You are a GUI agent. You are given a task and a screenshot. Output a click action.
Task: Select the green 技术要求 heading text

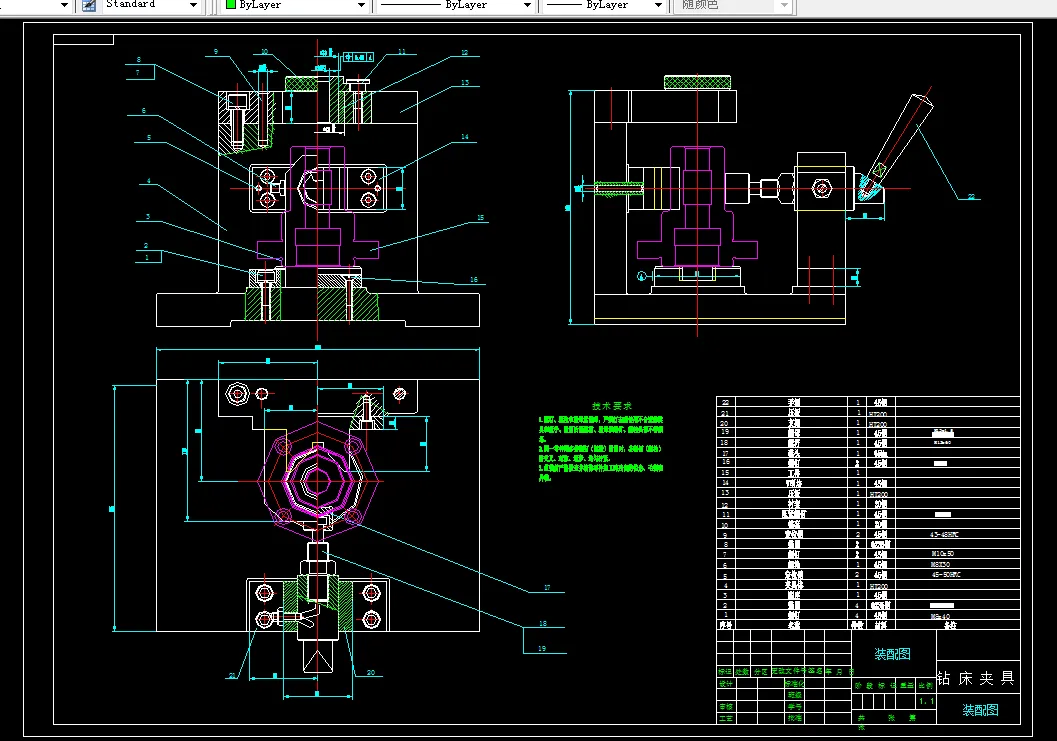click(612, 406)
